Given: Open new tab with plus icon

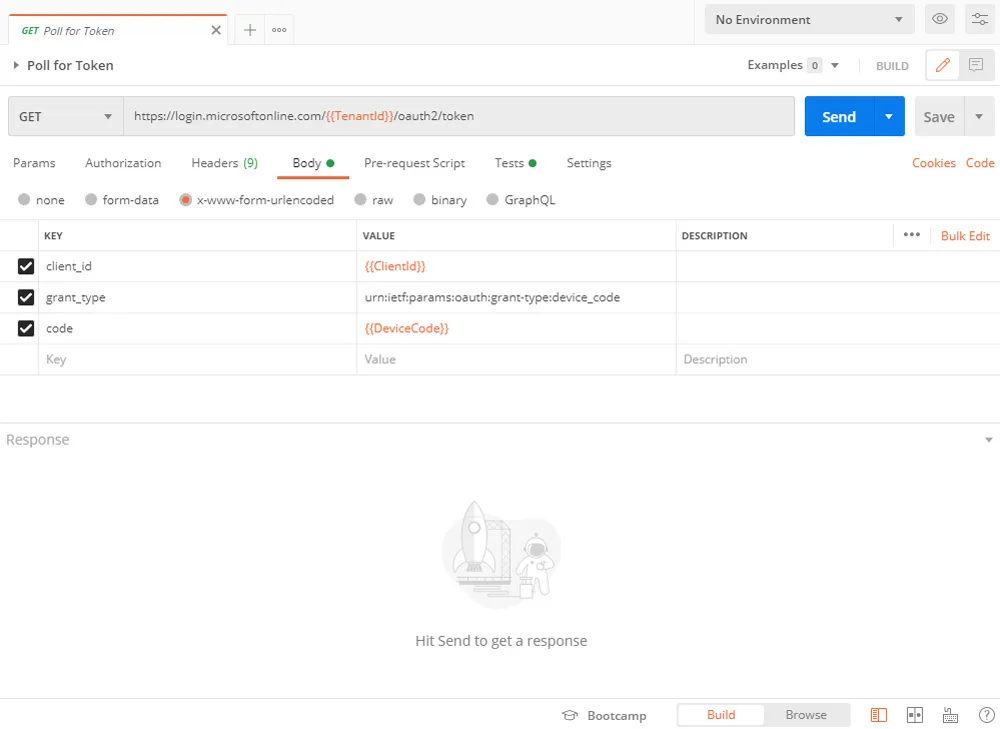Looking at the screenshot, I should (250, 30).
